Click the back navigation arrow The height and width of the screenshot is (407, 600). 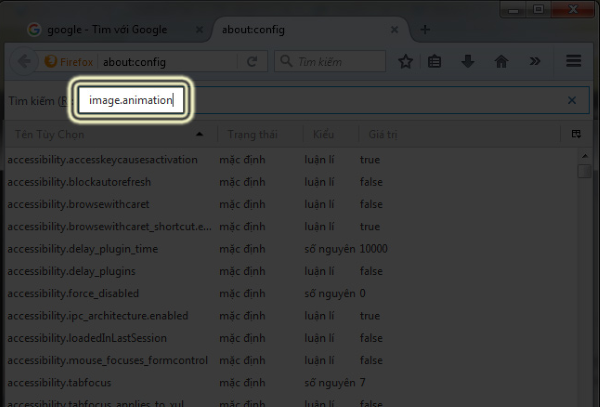pos(24,62)
